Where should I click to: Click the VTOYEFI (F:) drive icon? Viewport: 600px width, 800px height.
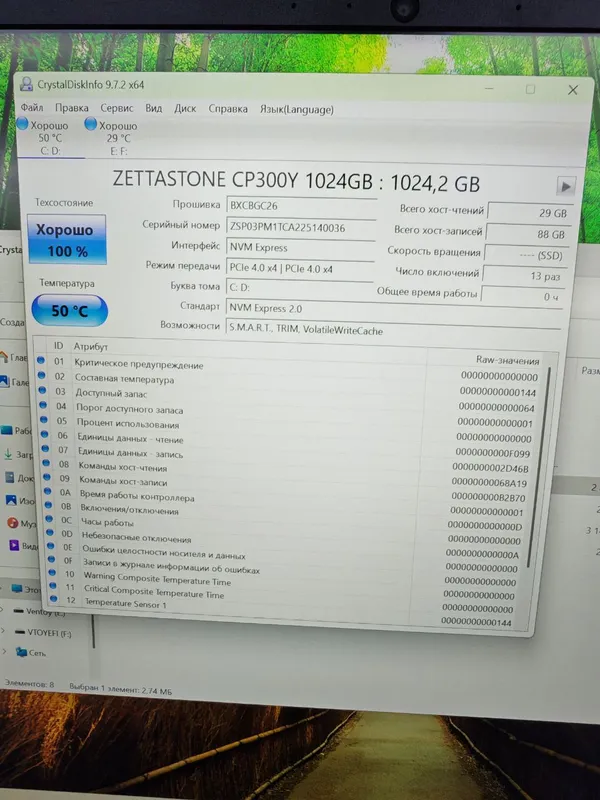click(20, 632)
